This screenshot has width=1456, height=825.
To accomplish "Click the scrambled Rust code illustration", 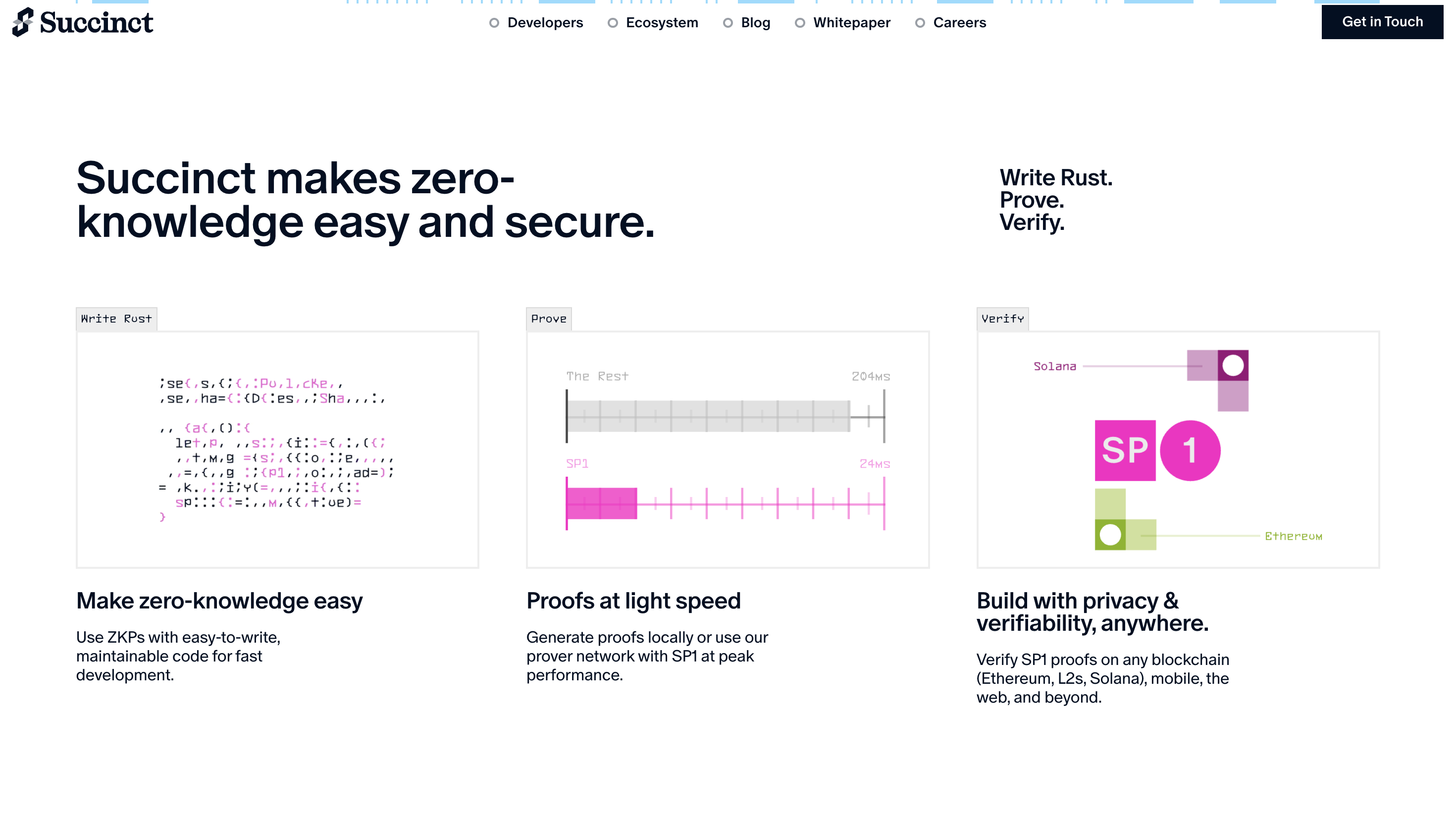I will click(x=276, y=450).
